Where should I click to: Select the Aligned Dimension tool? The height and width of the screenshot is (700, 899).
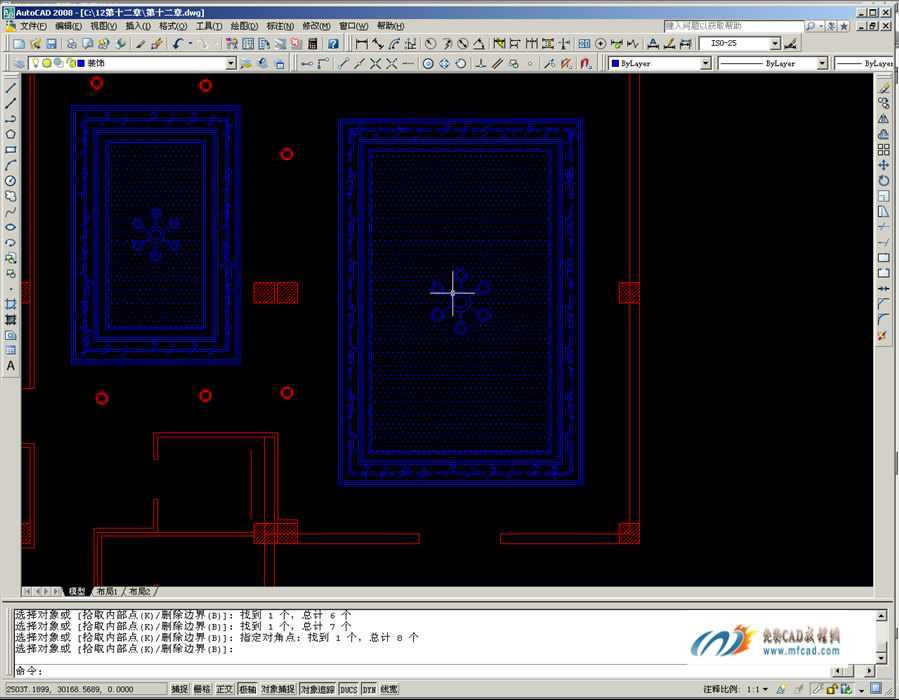377,44
